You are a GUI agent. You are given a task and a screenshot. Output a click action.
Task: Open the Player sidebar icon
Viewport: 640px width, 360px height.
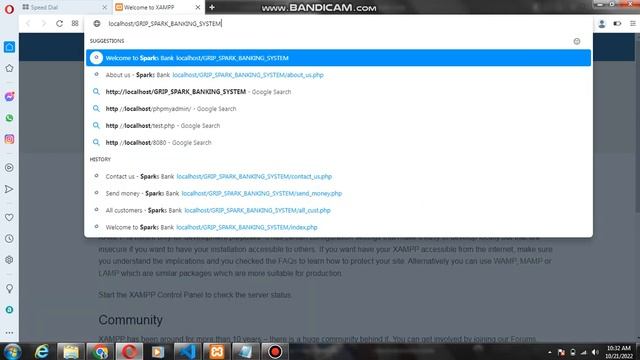(9, 167)
